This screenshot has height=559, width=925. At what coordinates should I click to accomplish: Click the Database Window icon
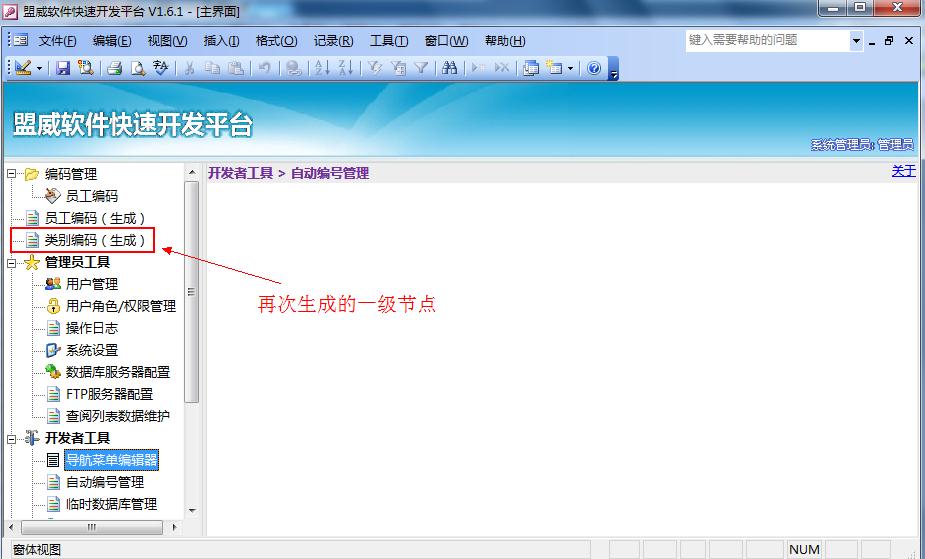click(x=530, y=68)
